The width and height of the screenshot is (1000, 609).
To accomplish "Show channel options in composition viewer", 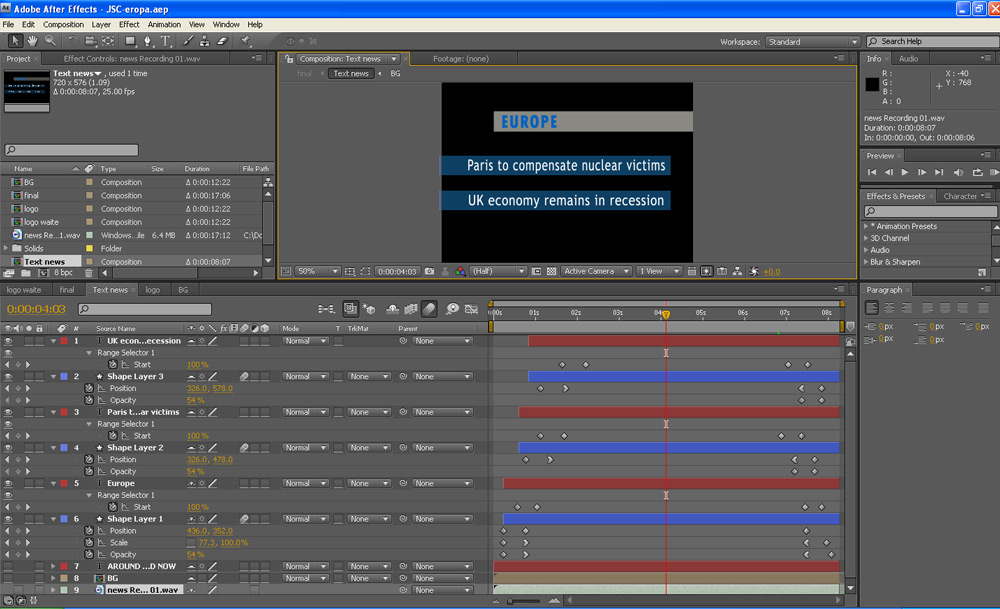I will coord(460,272).
